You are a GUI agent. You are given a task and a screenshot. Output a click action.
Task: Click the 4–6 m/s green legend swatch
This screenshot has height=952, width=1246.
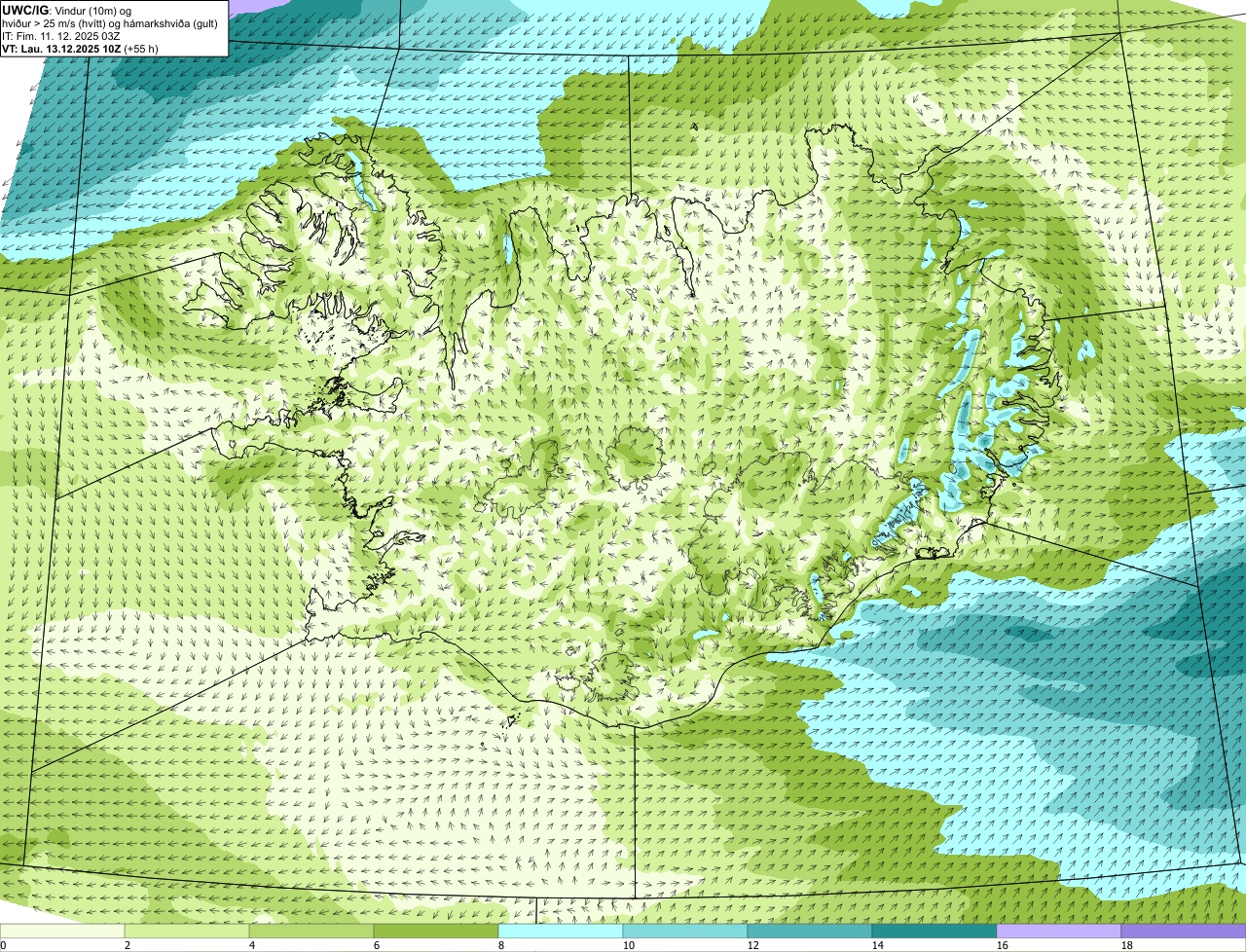click(x=311, y=932)
